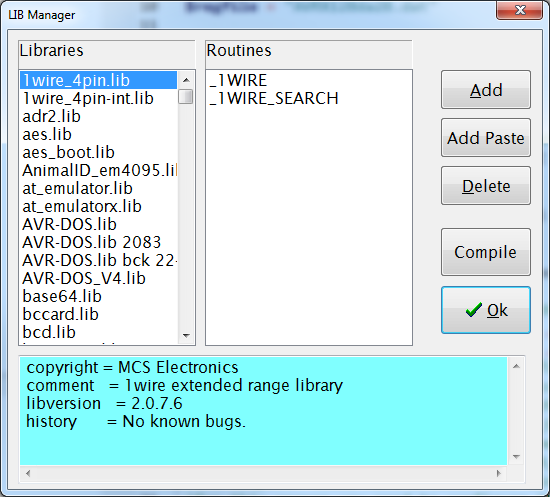This screenshot has height=497, width=550.
Task: Delete the selected routine
Action: pos(486,186)
